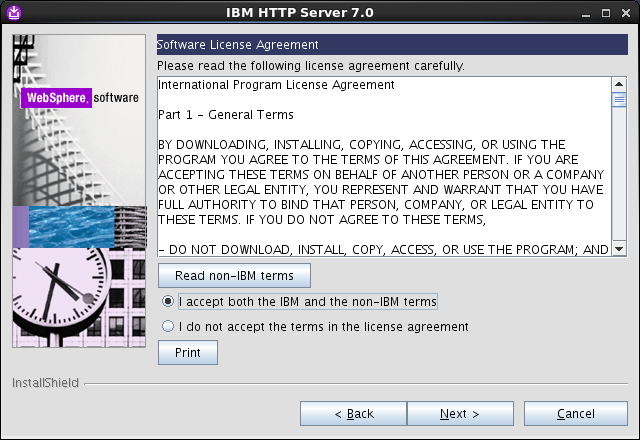Click the scrollbar thumb of license text
Screen dimensions: 640x440
(x=619, y=100)
